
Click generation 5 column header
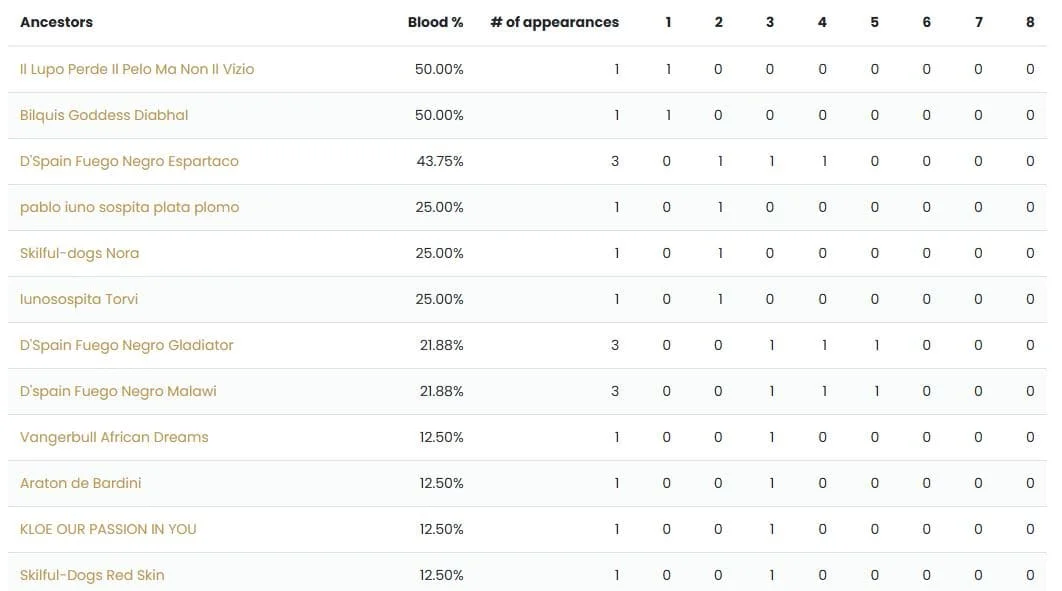pyautogui.click(x=874, y=22)
